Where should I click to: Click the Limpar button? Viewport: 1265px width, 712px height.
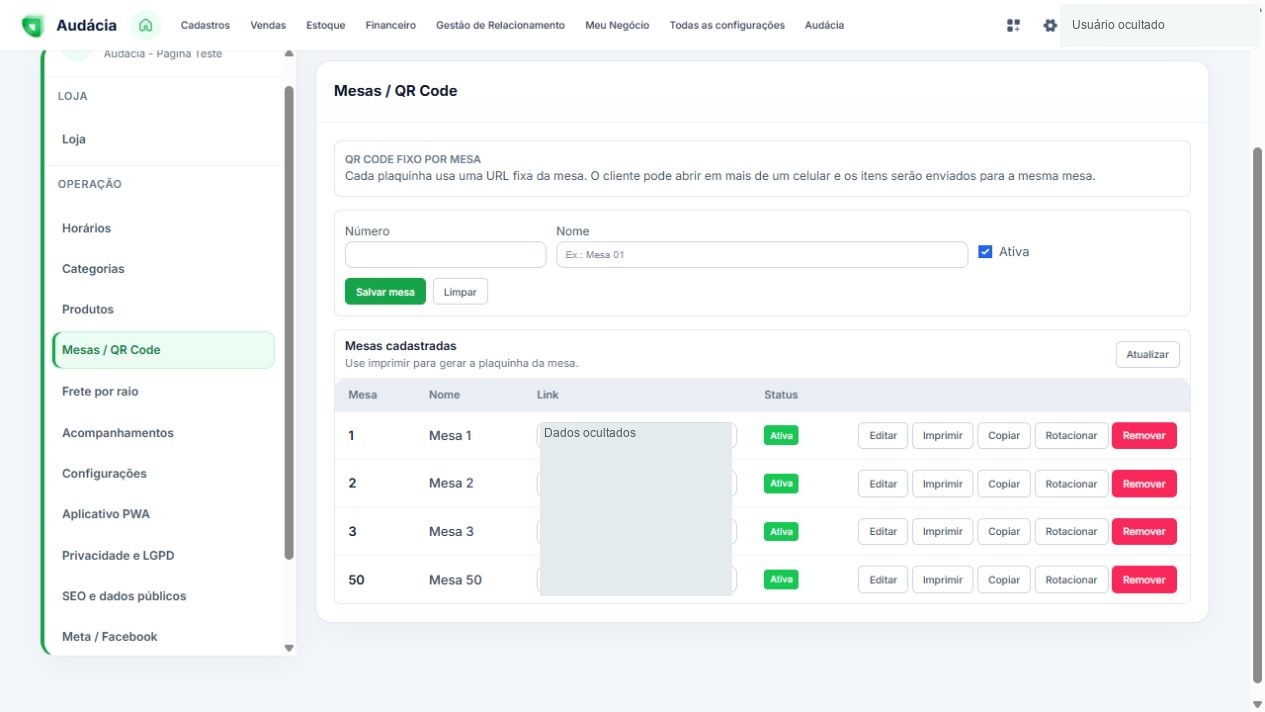pyautogui.click(x=460, y=292)
